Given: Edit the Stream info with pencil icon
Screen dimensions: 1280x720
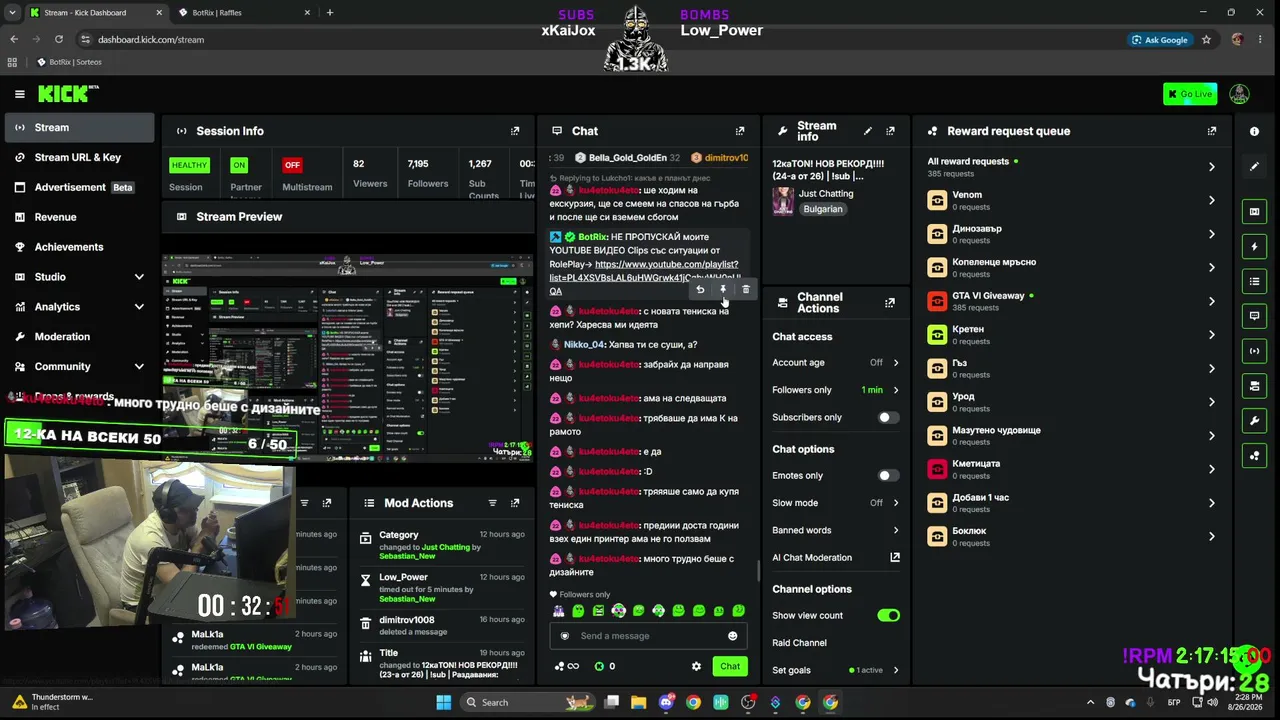Looking at the screenshot, I should pyautogui.click(x=868, y=131).
